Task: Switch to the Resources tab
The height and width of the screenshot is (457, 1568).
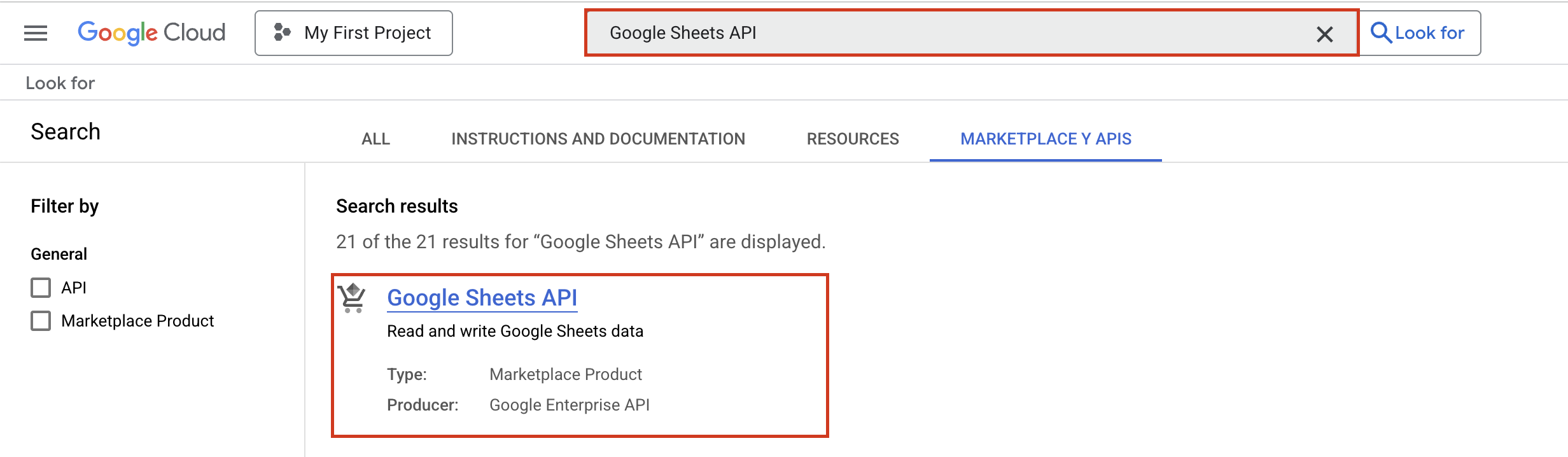Action: (x=853, y=139)
